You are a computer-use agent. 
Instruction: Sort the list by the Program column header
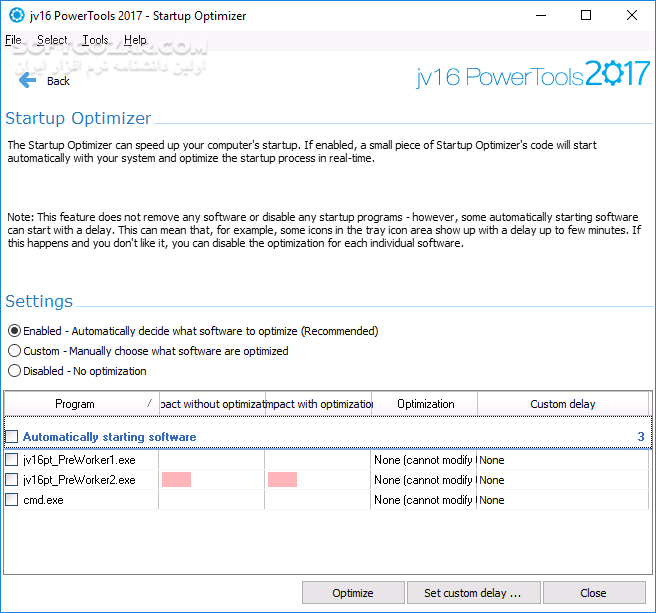75,404
